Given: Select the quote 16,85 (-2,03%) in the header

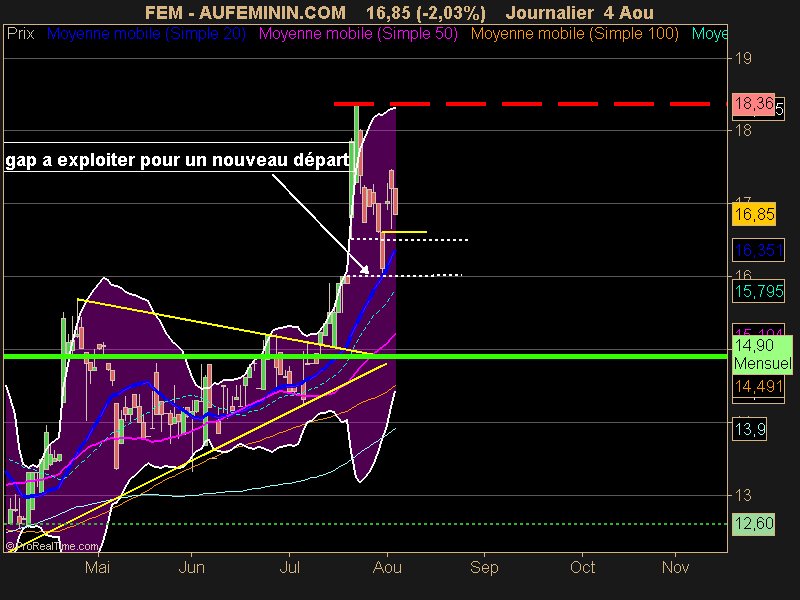Looking at the screenshot, I should click(x=426, y=12).
